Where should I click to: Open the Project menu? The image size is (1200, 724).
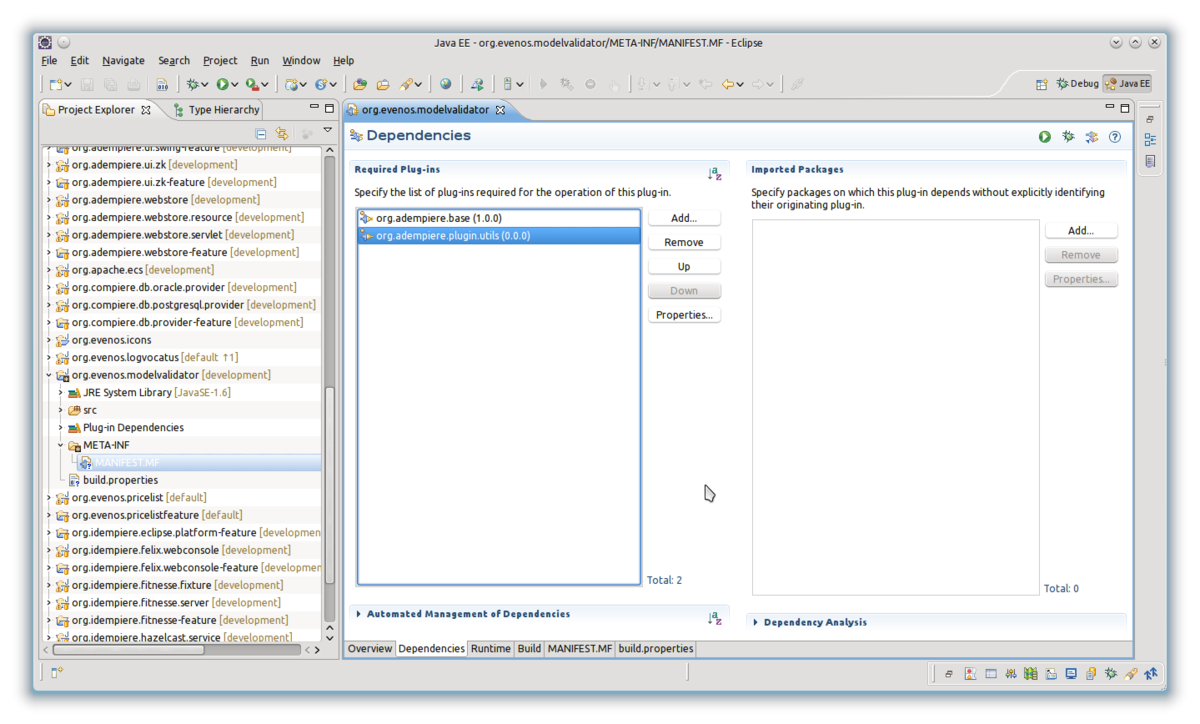click(x=220, y=60)
